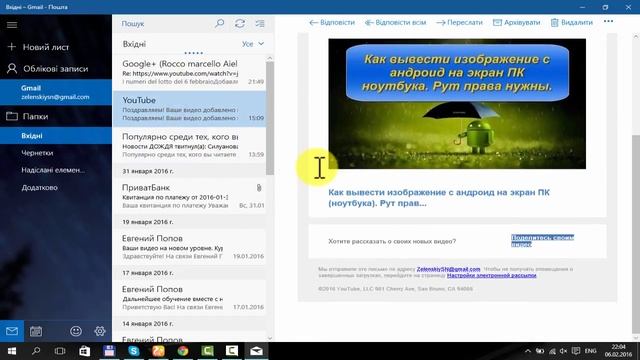Click the ZelenskiySN@gmail.com address link
640x360 pixels.
pos(448,269)
